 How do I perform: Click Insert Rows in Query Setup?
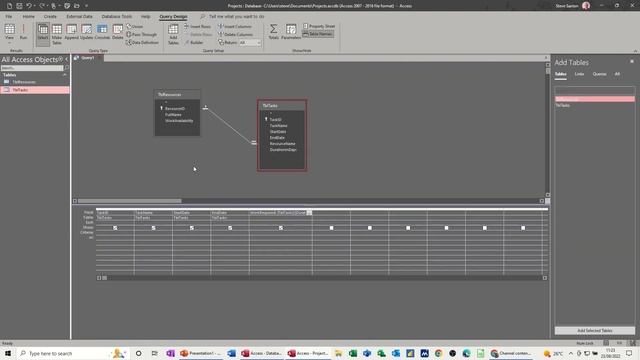(x=197, y=26)
